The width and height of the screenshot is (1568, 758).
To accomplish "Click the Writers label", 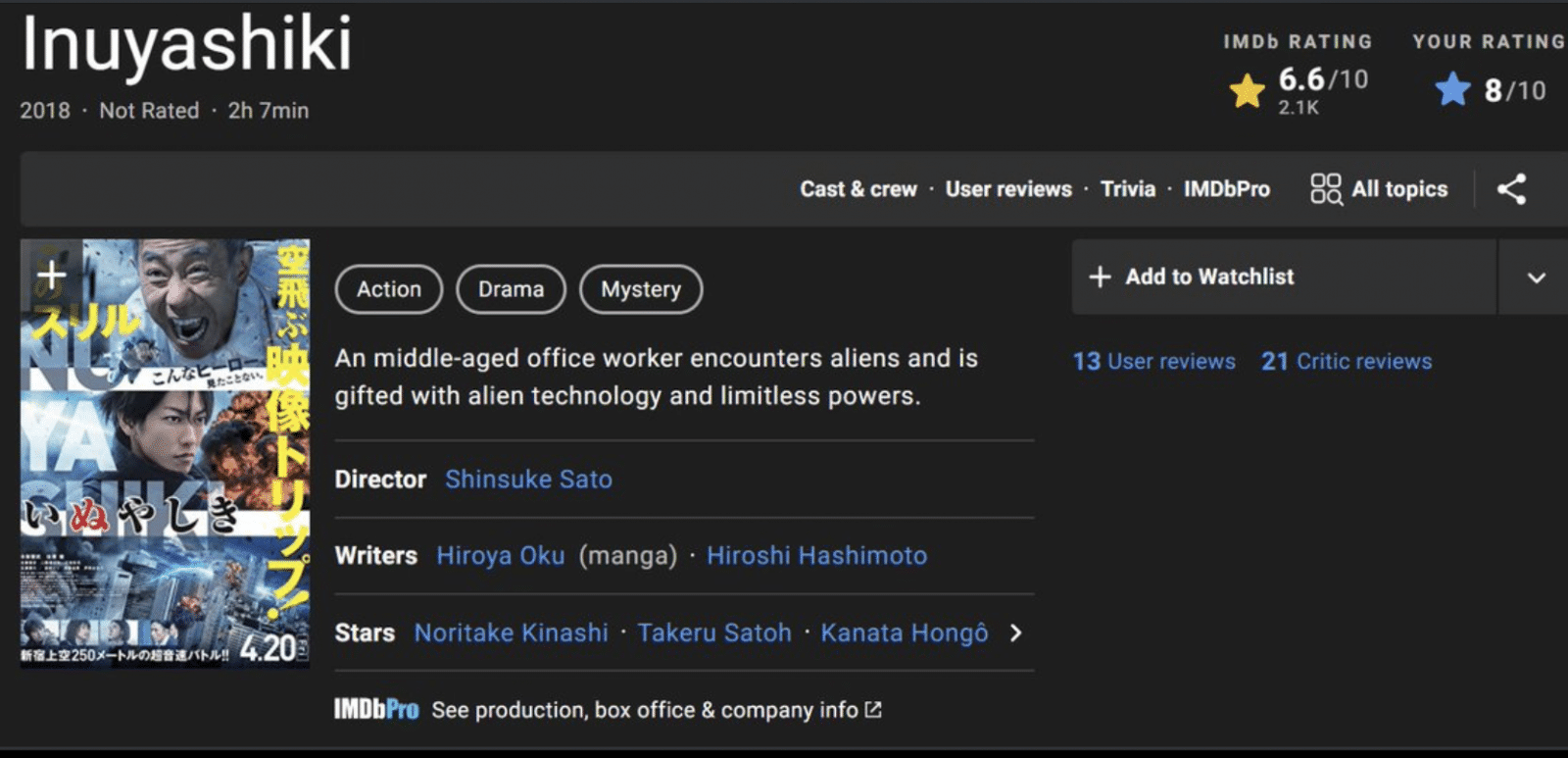I will (x=376, y=556).
